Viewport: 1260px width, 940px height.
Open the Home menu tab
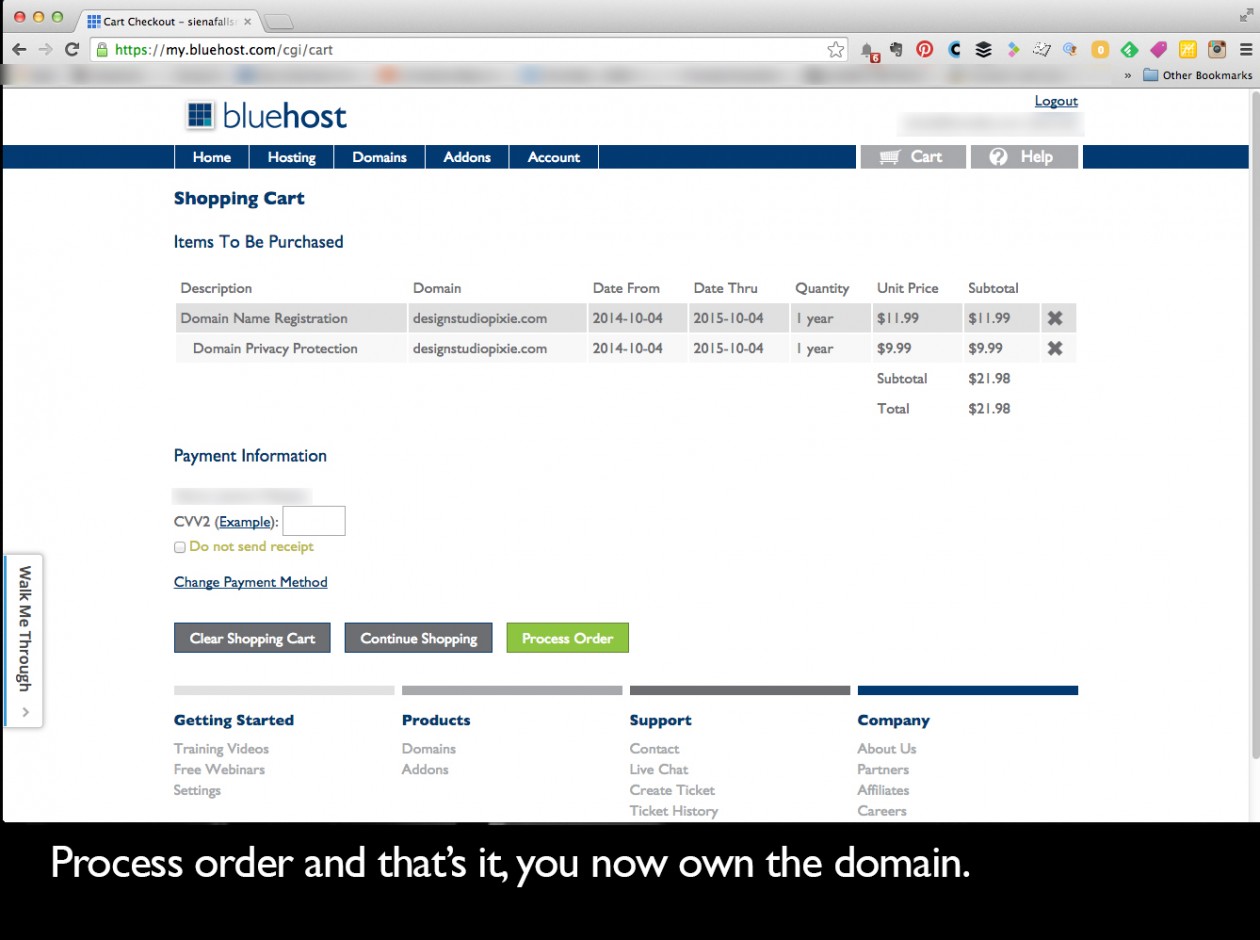(212, 157)
